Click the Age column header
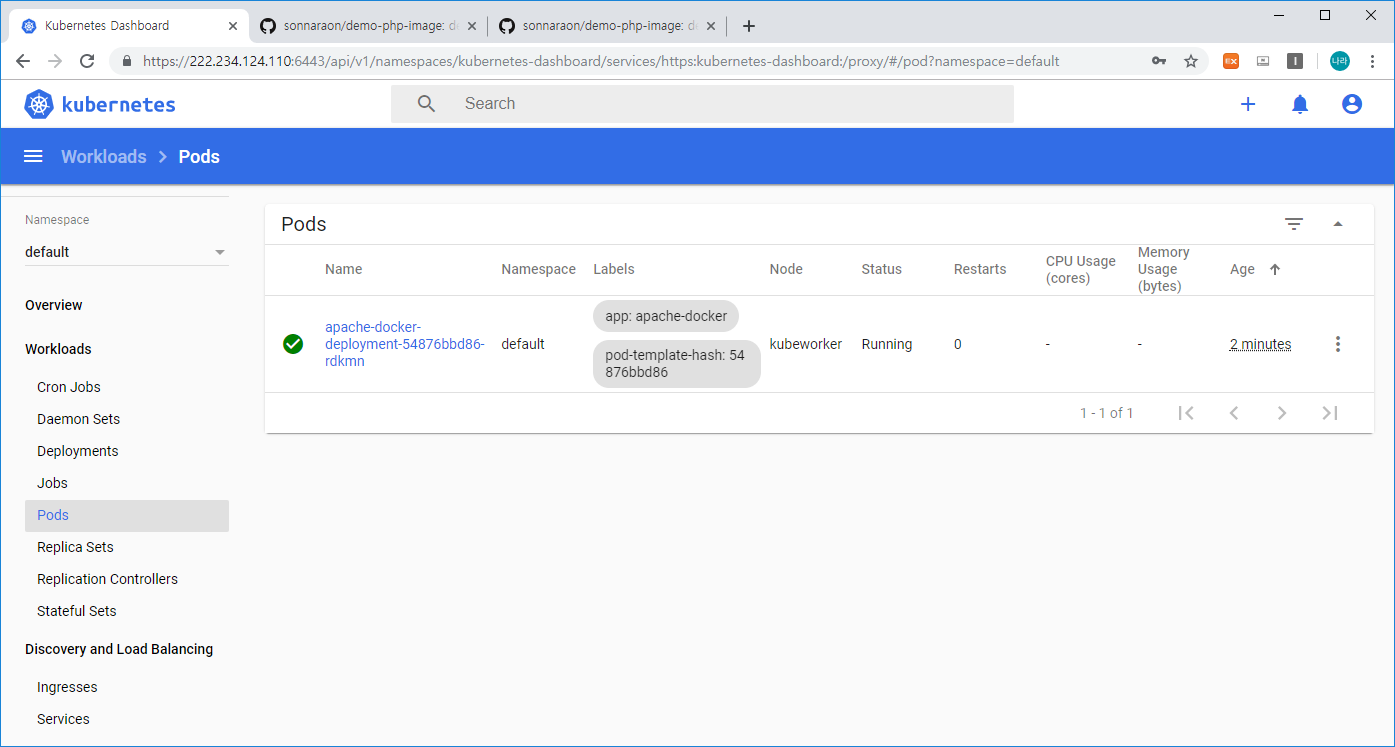The height and width of the screenshot is (747, 1395). pos(1242,269)
